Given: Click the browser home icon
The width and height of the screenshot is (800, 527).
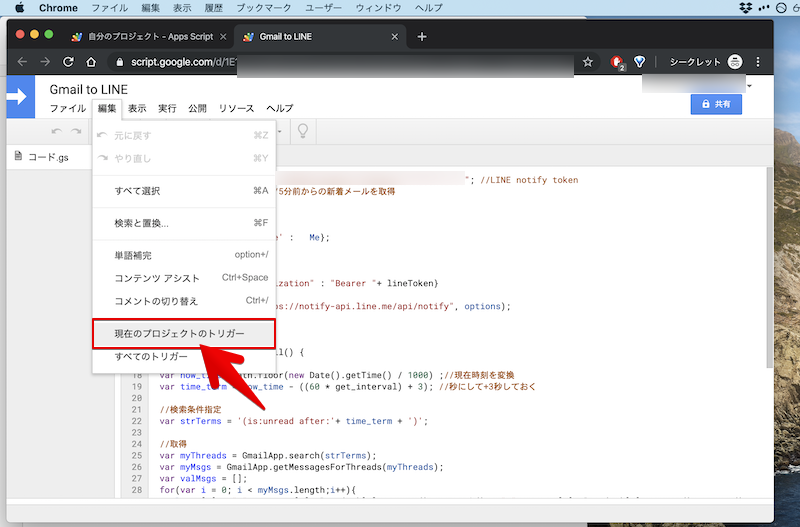Looking at the screenshot, I should pos(91,62).
